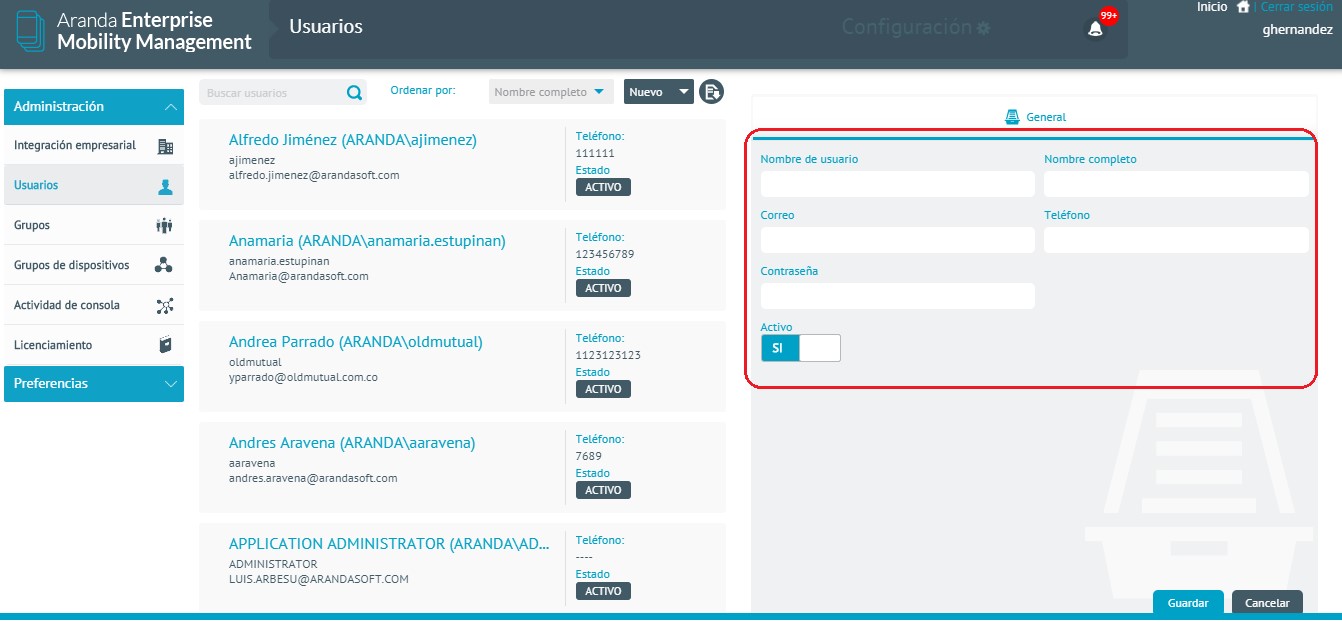Click the Teléfono input field
This screenshot has height=622, width=1342.
tap(1176, 240)
